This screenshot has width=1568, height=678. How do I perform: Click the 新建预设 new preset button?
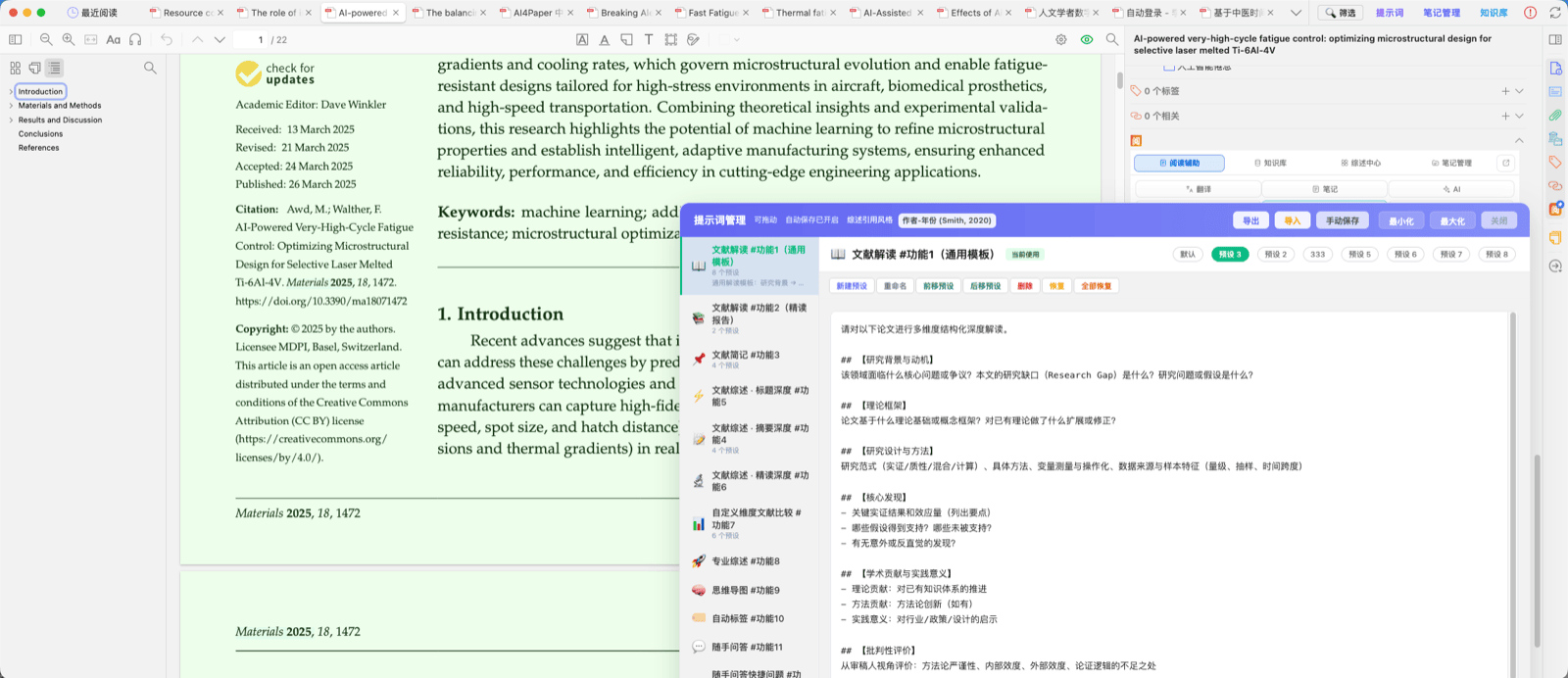pyautogui.click(x=852, y=286)
